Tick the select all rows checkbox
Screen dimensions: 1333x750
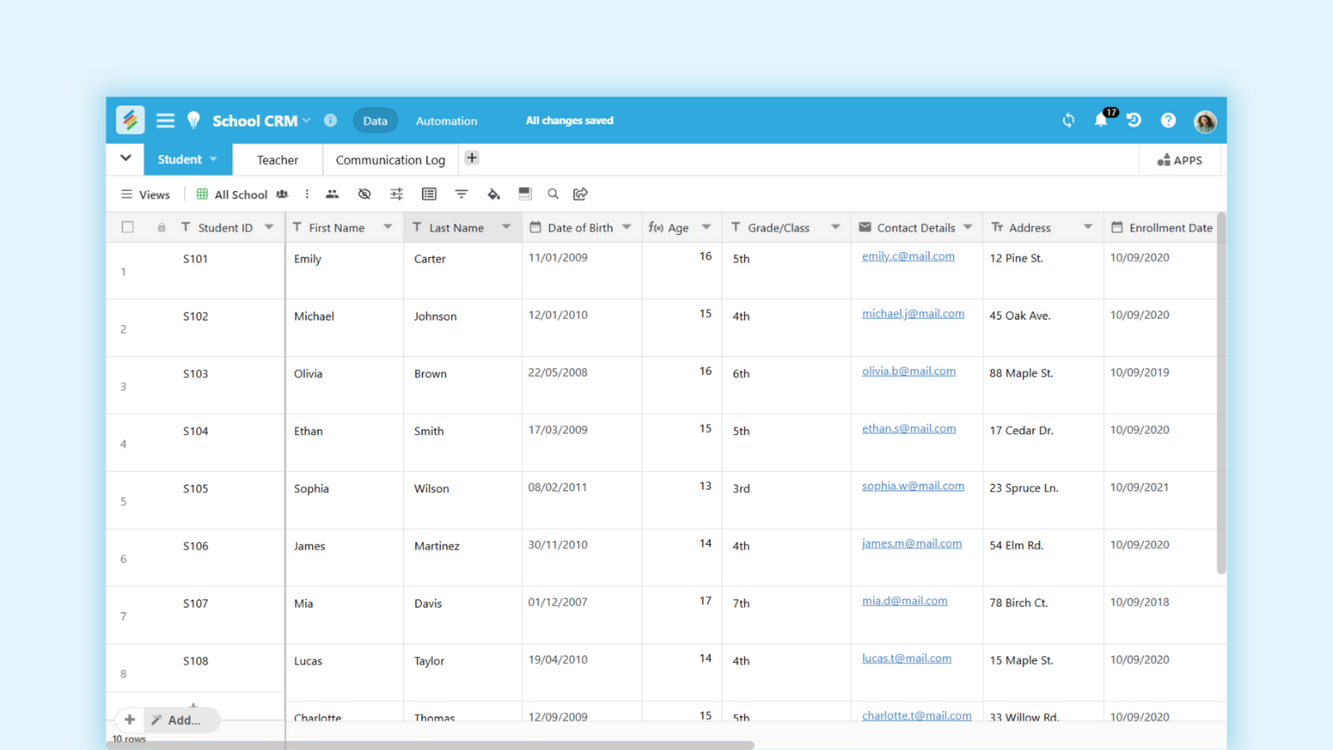127,227
